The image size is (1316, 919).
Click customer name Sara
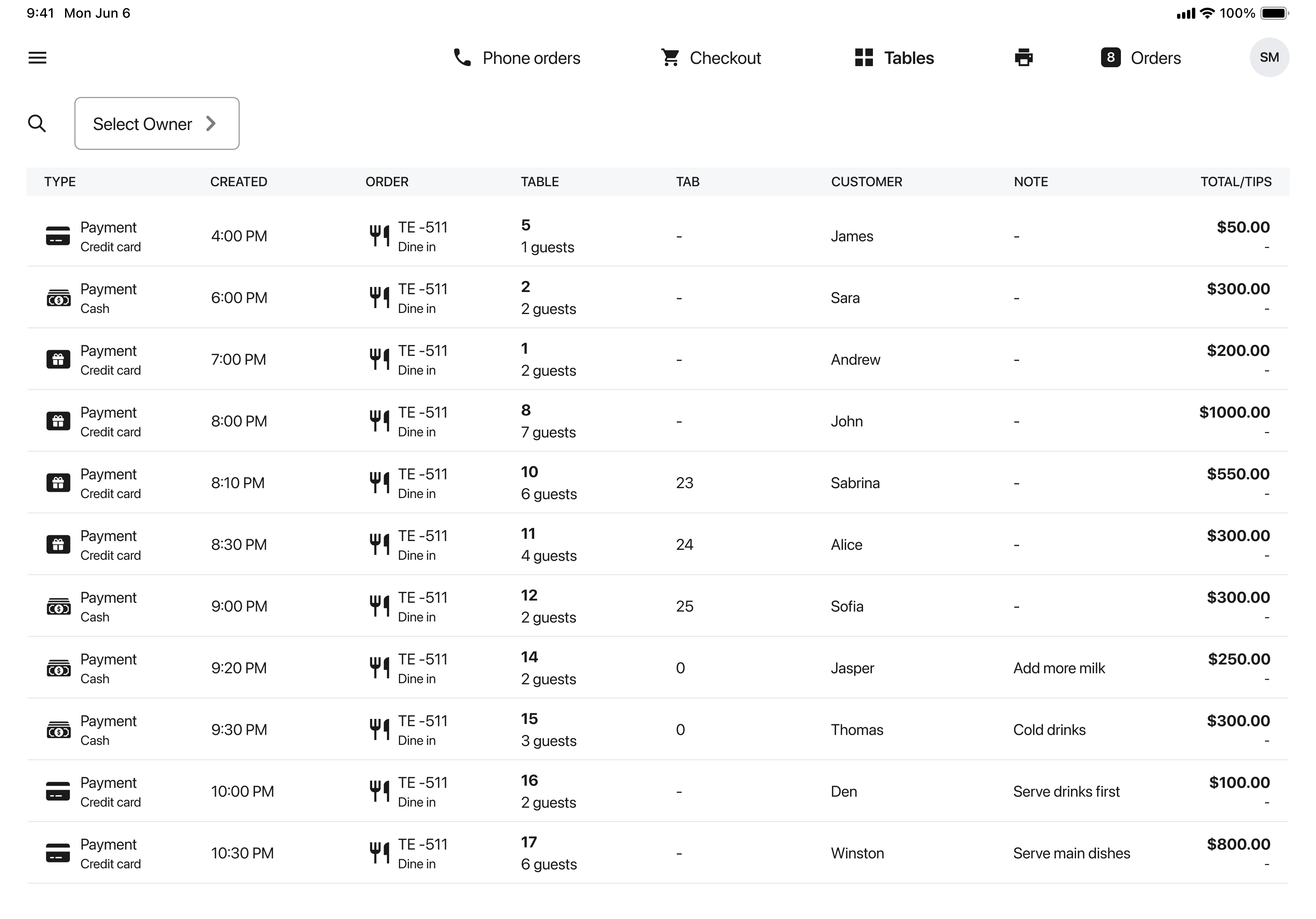coord(845,298)
